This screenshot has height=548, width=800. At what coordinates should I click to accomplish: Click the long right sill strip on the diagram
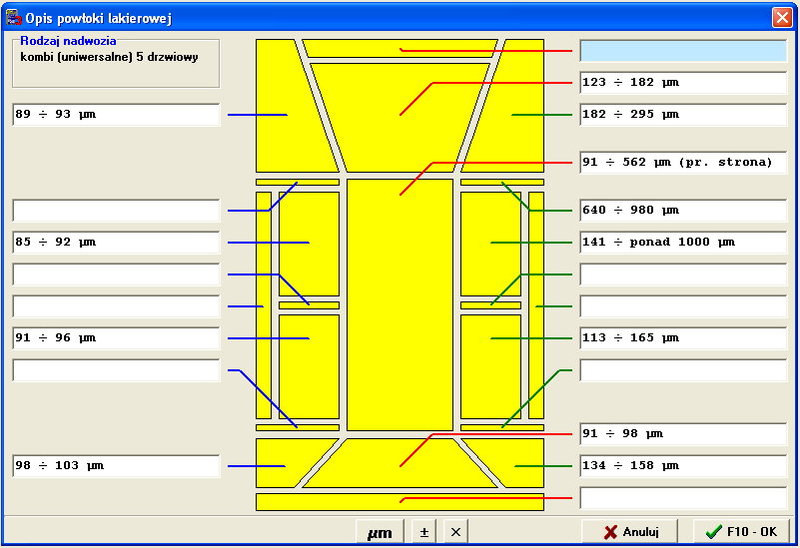click(x=536, y=305)
